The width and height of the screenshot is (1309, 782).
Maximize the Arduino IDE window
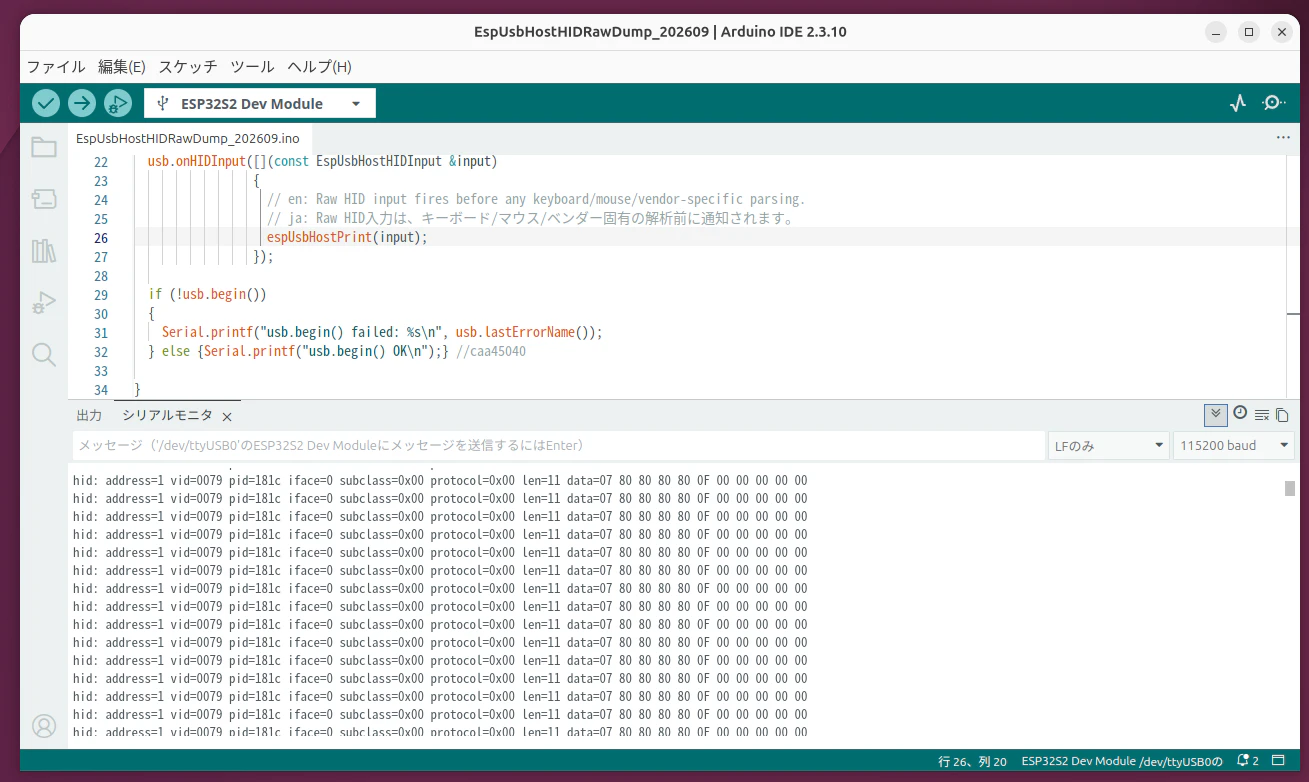pyautogui.click(x=1248, y=32)
